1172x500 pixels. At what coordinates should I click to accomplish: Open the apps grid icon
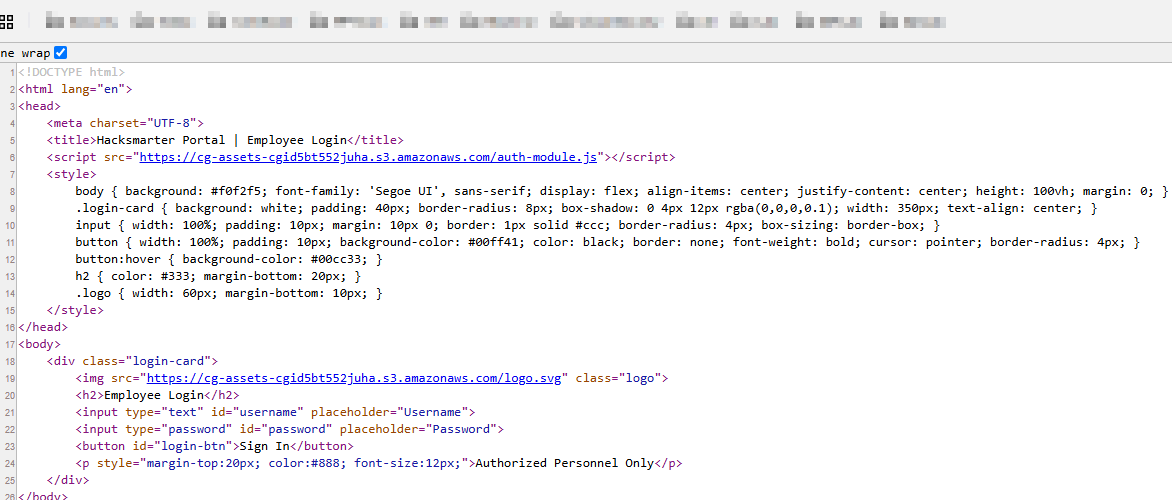click(x=6, y=20)
